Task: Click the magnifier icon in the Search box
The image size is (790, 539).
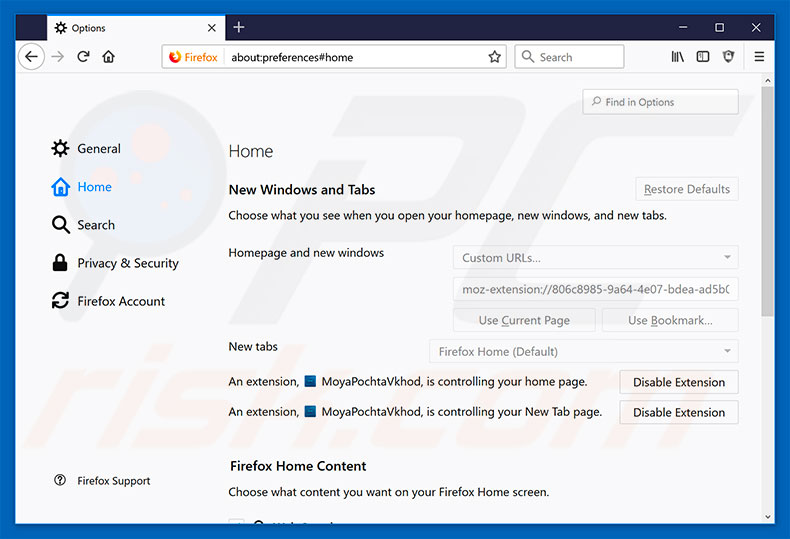Action: tap(528, 56)
